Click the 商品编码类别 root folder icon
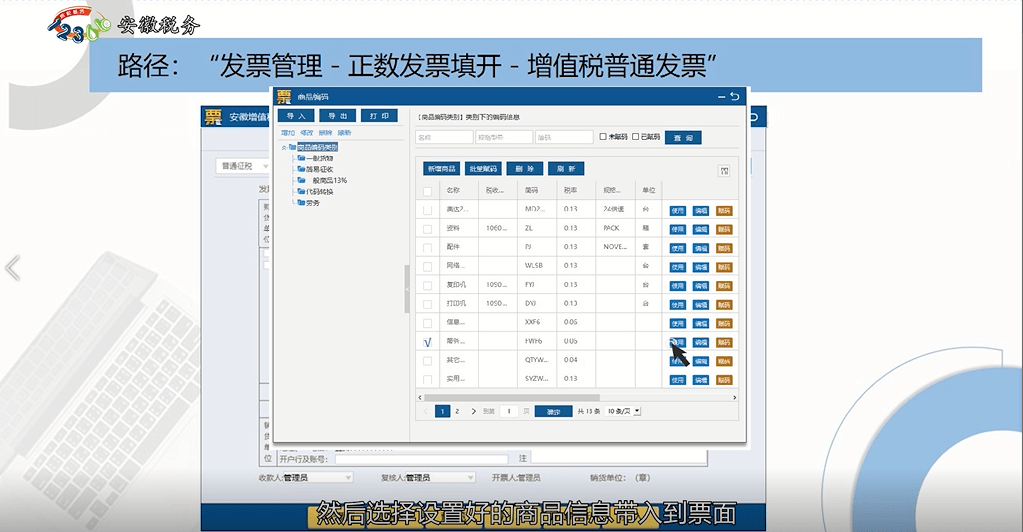Screen dimensions: 1023x532 click(292, 147)
